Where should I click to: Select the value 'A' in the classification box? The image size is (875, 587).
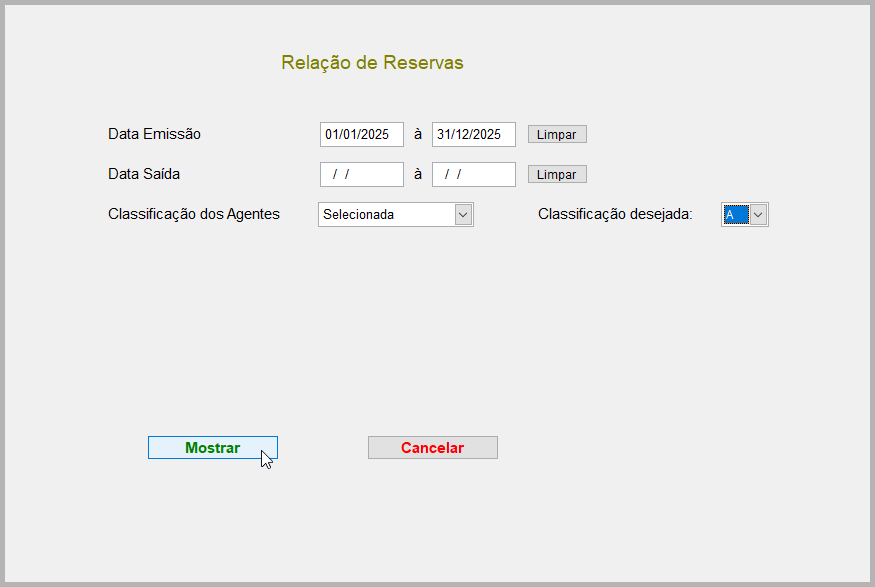pyautogui.click(x=737, y=214)
